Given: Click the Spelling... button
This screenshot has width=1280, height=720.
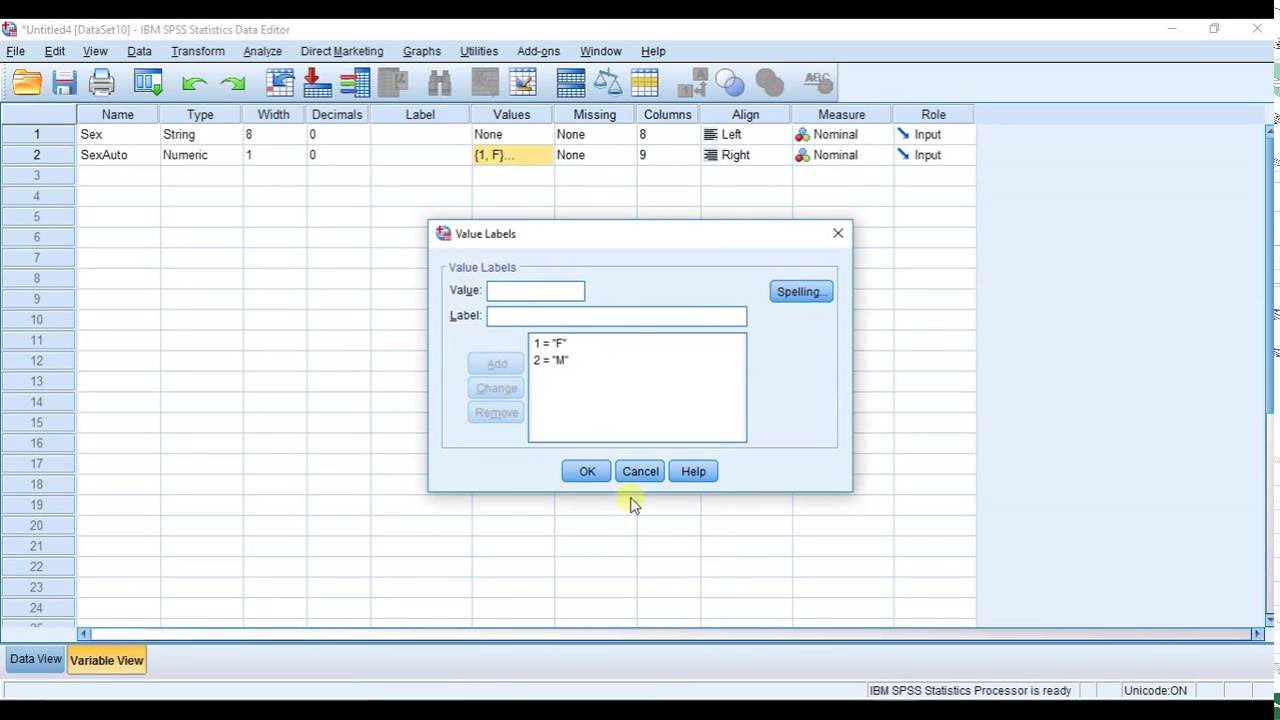Looking at the screenshot, I should tap(801, 291).
